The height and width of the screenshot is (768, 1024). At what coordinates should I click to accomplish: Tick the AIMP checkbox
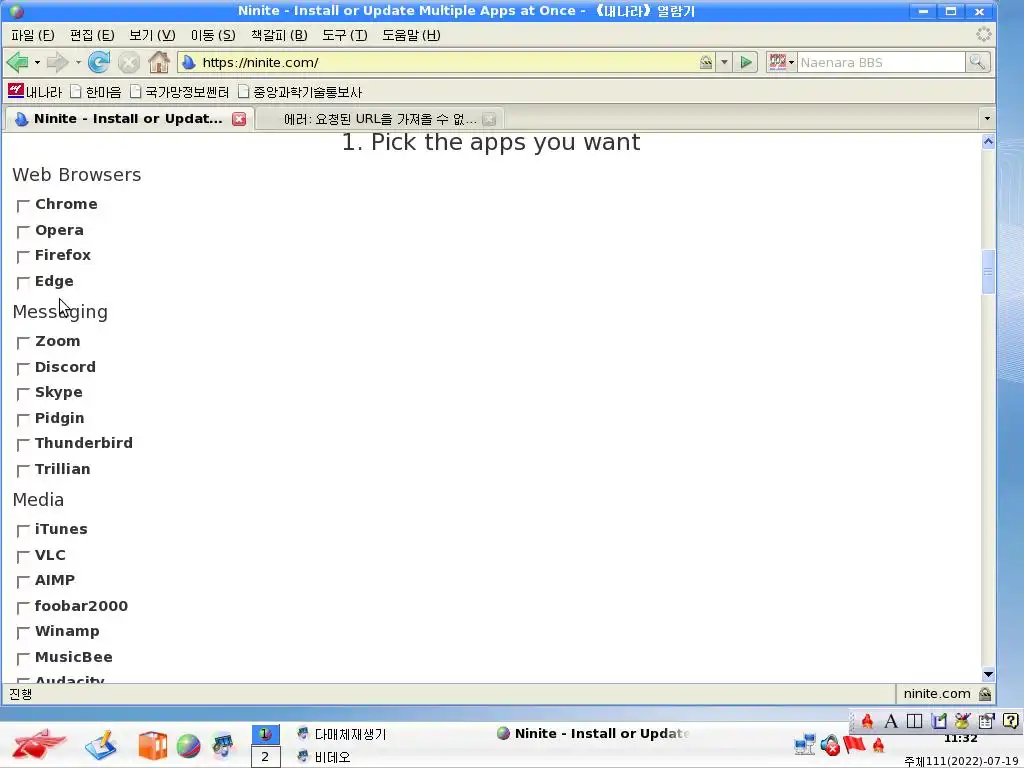(x=23, y=582)
